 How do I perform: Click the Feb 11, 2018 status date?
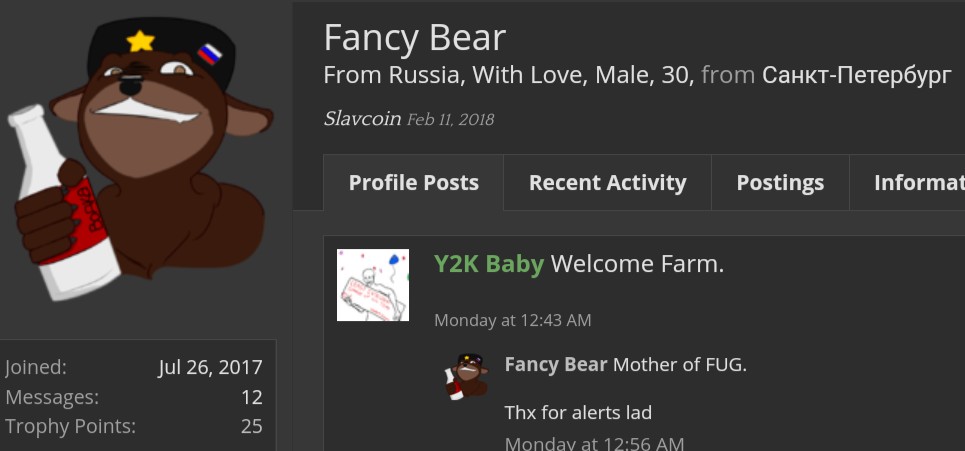coord(450,119)
